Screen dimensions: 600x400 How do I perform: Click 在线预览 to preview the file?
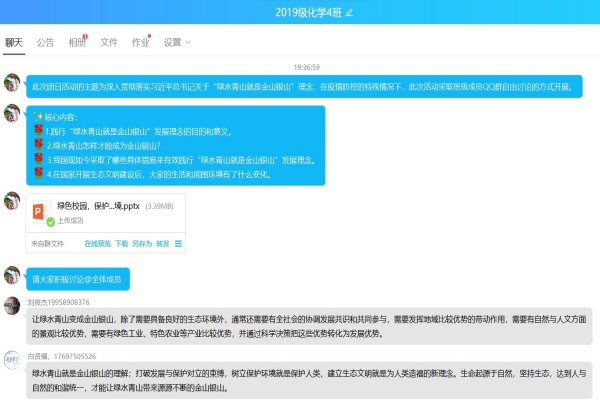click(97, 243)
